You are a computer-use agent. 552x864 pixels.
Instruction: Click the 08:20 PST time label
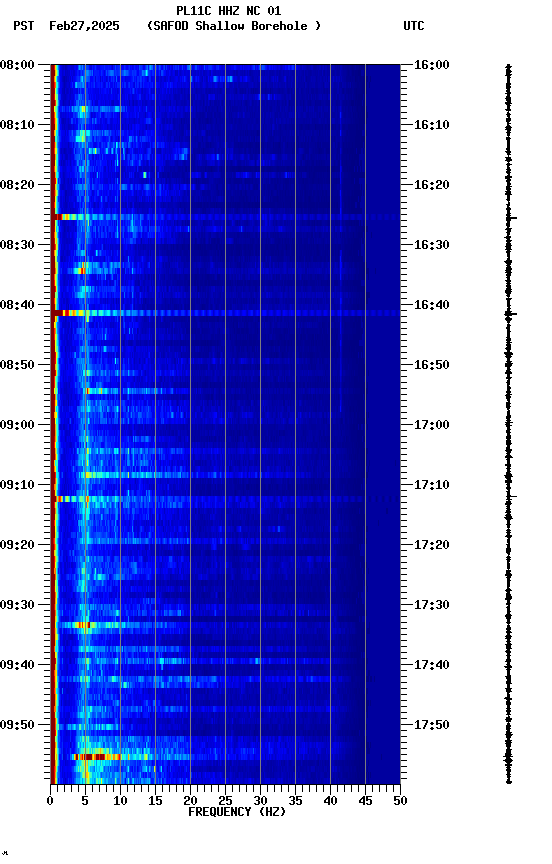point(17,185)
